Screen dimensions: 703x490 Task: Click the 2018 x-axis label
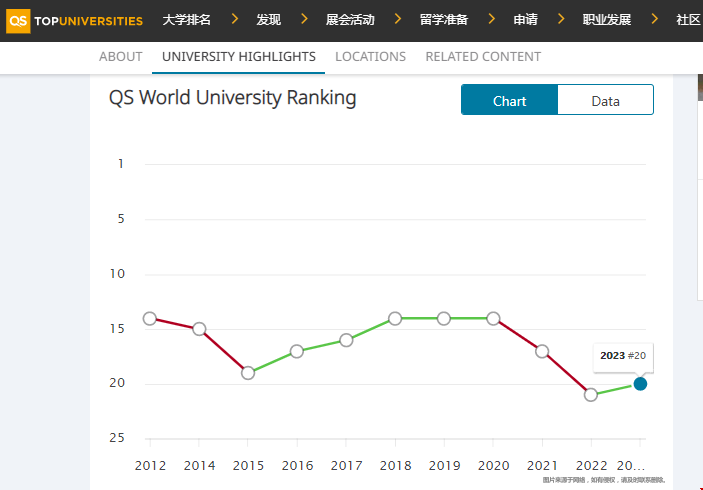[x=395, y=466]
